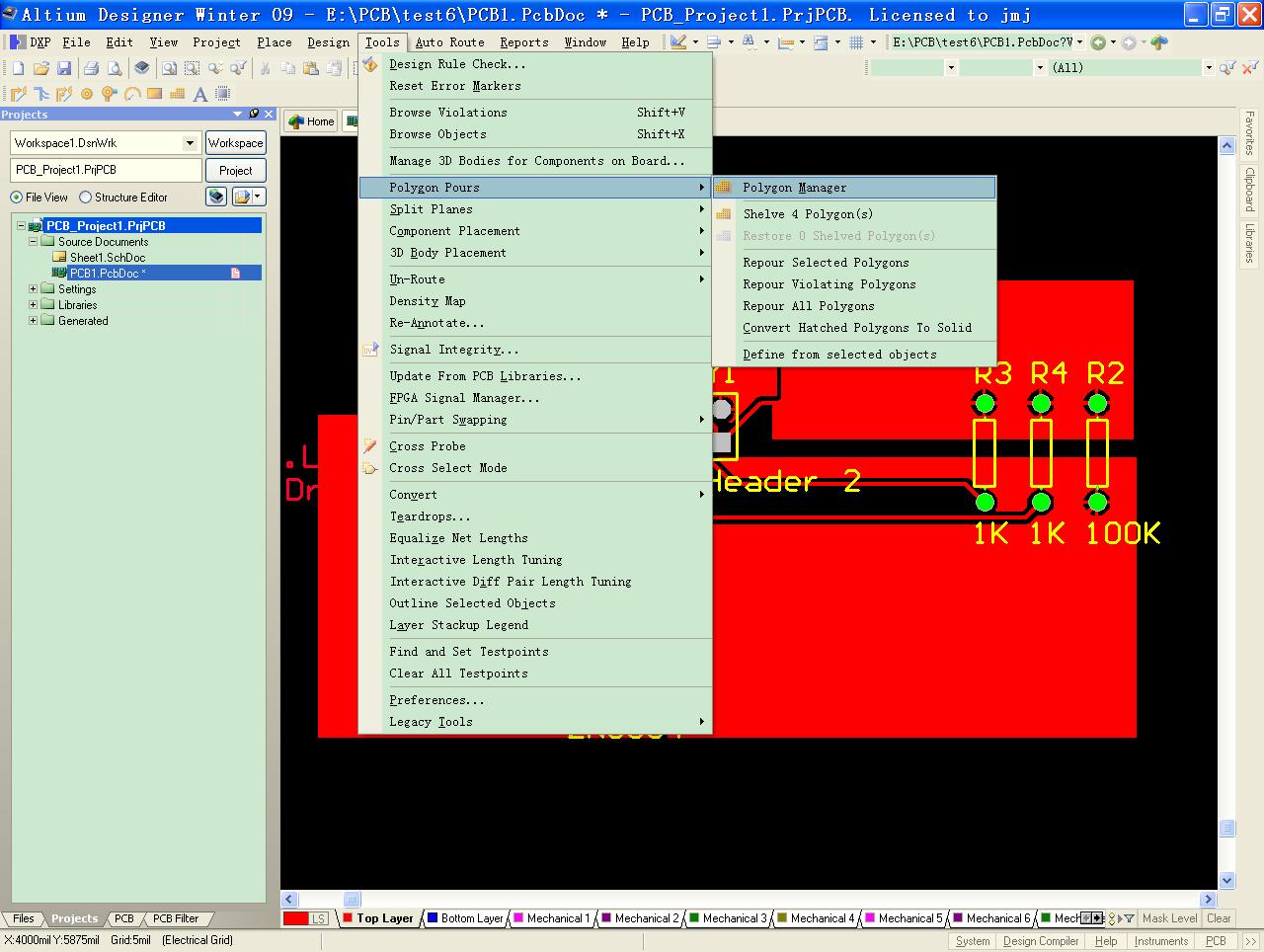Screen dimensions: 1264x952
Task: Open the Split Planes submenu
Action: click(535, 209)
